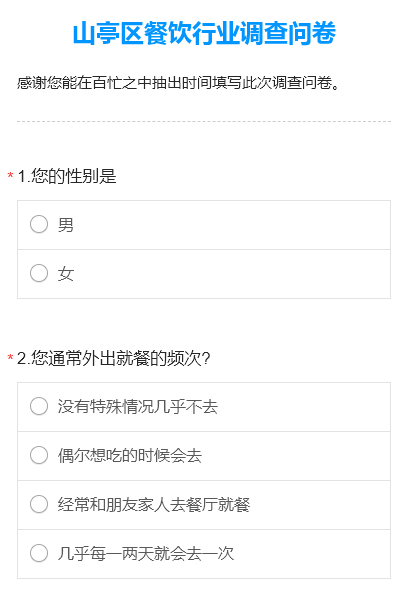Tick radio circle for 几乎每一两天就会去一次
The height and width of the screenshot is (613, 405).
tap(39, 553)
